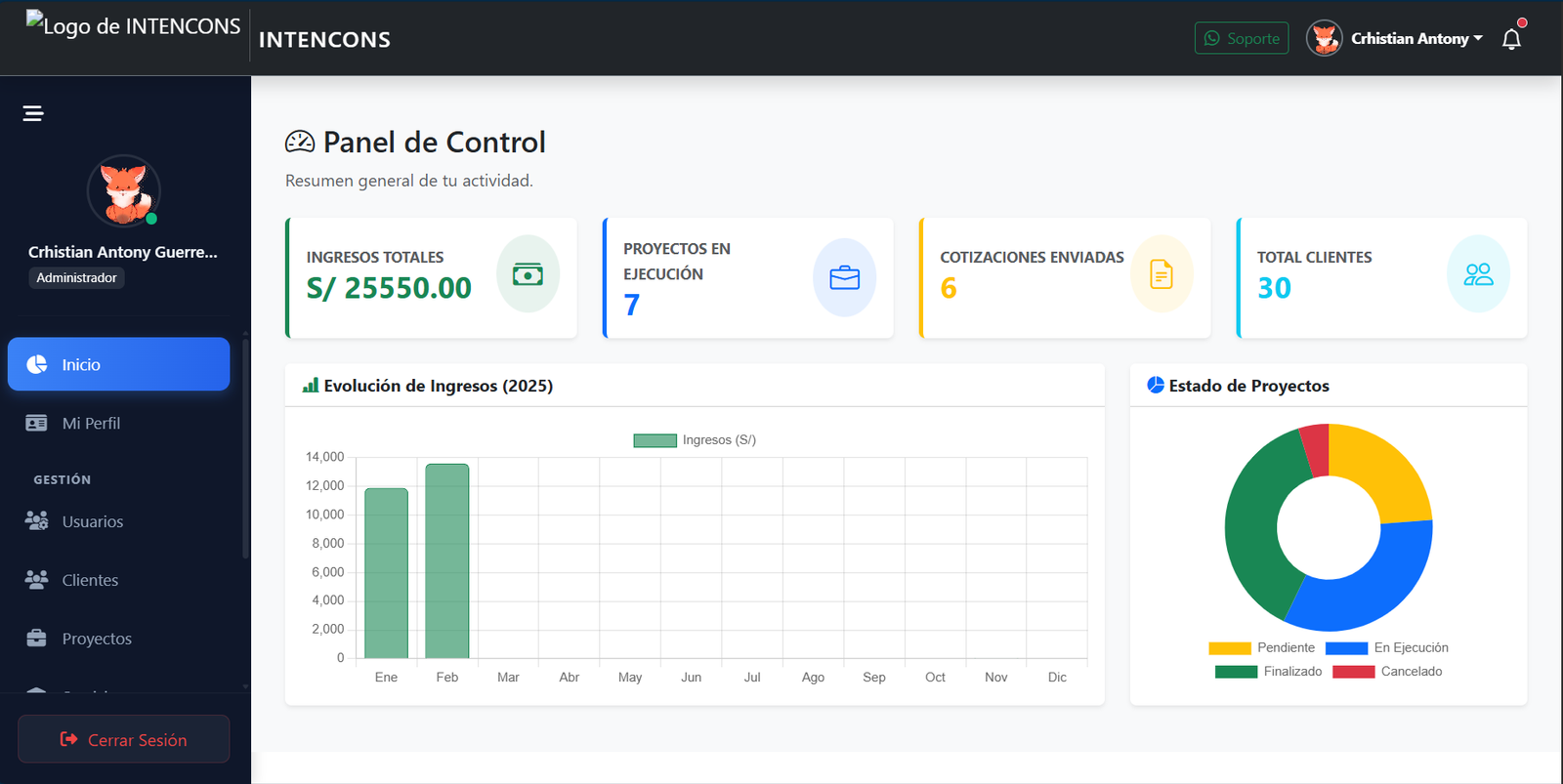1563x784 pixels.
Task: Open the notifications bell
Action: [x=1511, y=39]
